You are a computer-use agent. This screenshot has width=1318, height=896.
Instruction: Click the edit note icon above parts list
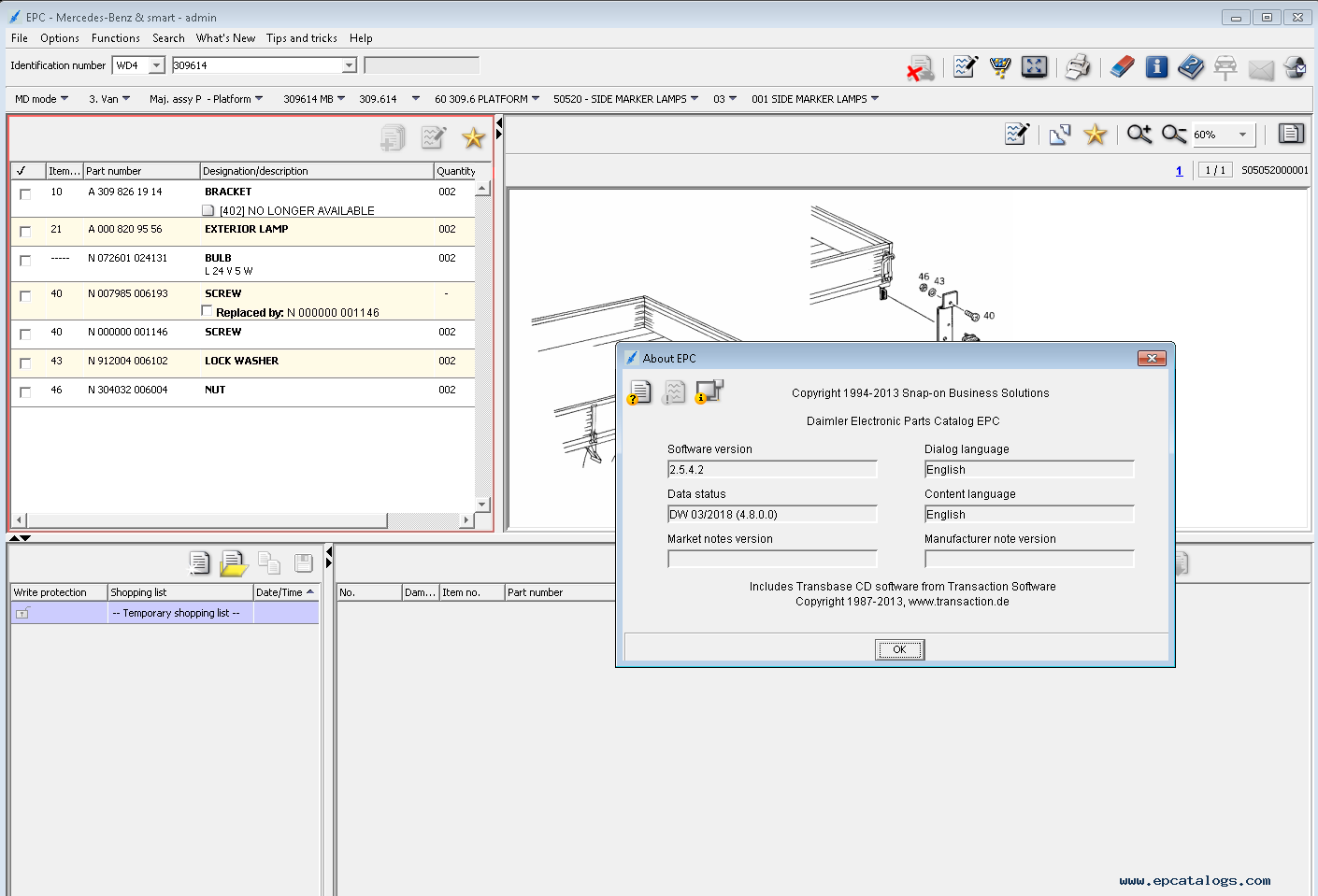click(433, 138)
